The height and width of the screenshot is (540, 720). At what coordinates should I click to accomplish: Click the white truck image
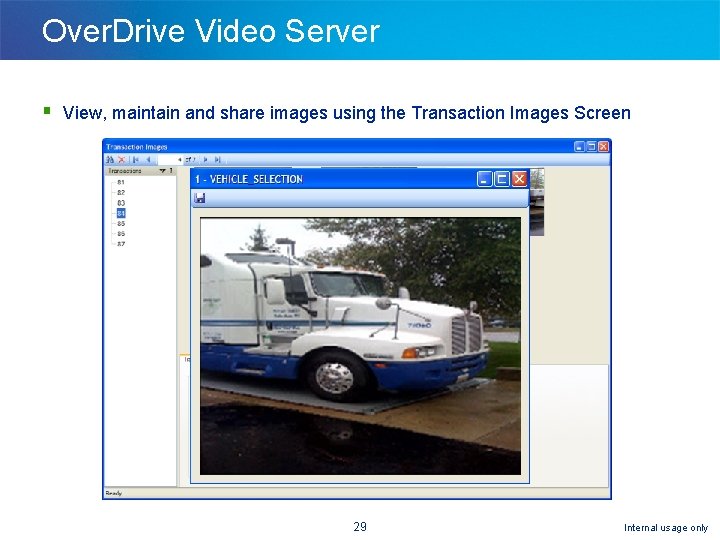click(360, 346)
